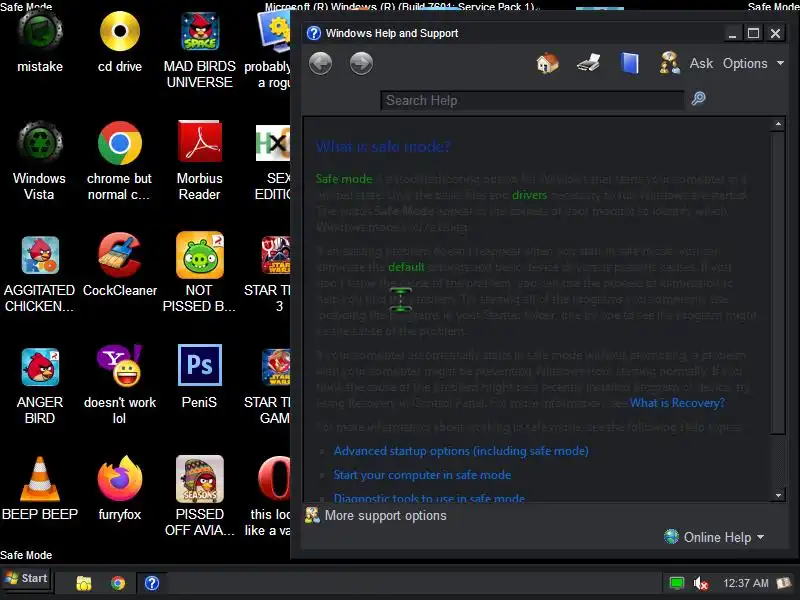The image size is (800, 600).
Task: Click the green 'drivers' glossary term
Action: [529, 195]
